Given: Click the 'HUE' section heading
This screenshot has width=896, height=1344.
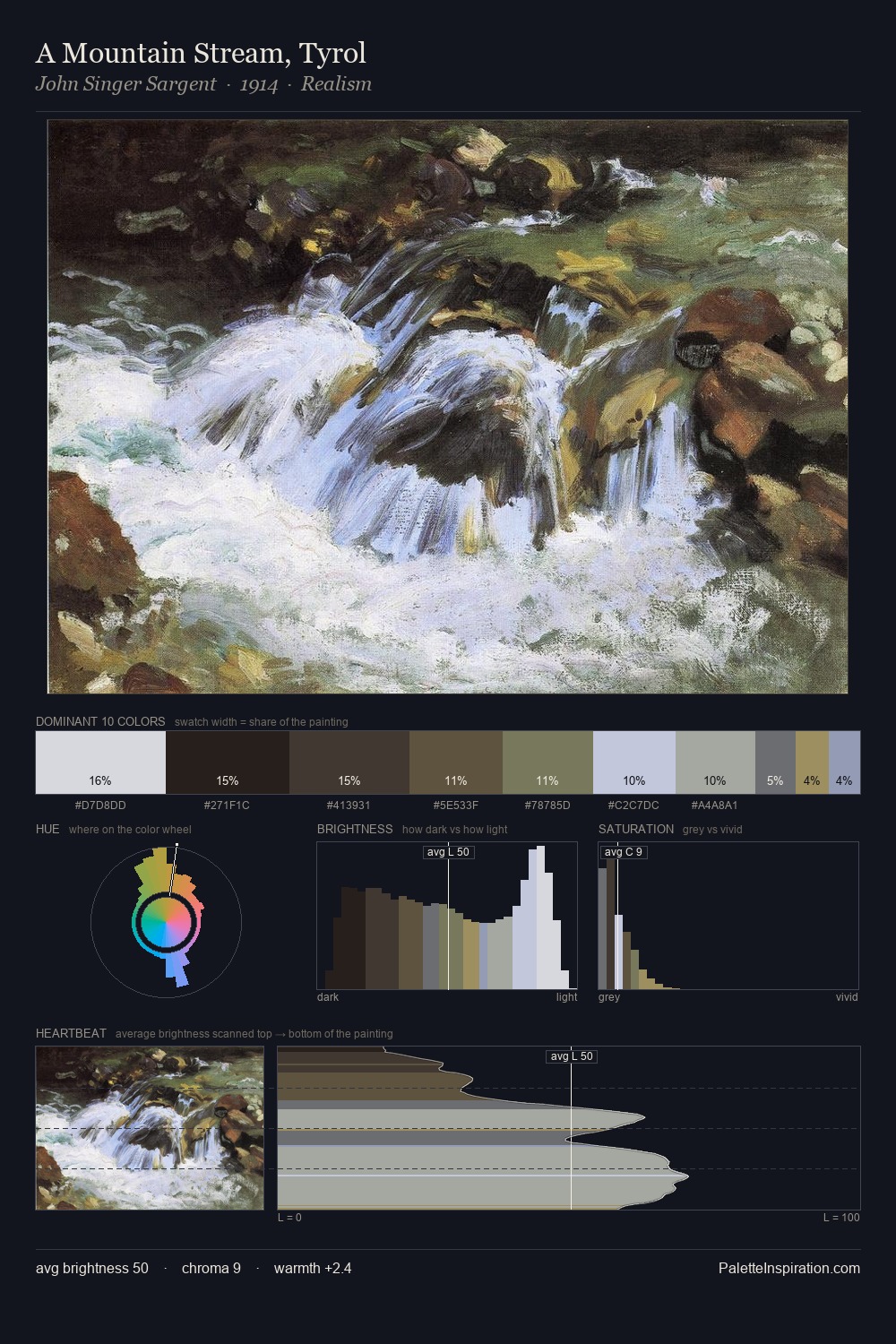Looking at the screenshot, I should click(x=47, y=829).
